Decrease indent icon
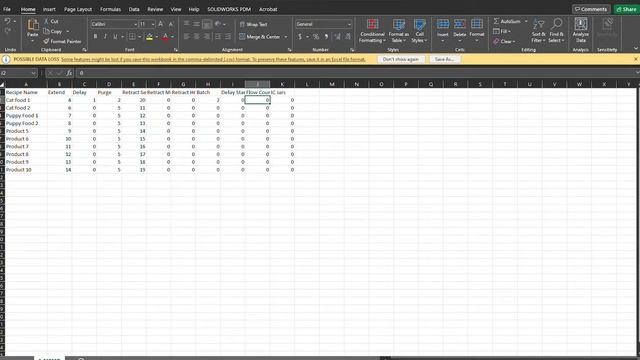The image size is (640, 360). 218,37
